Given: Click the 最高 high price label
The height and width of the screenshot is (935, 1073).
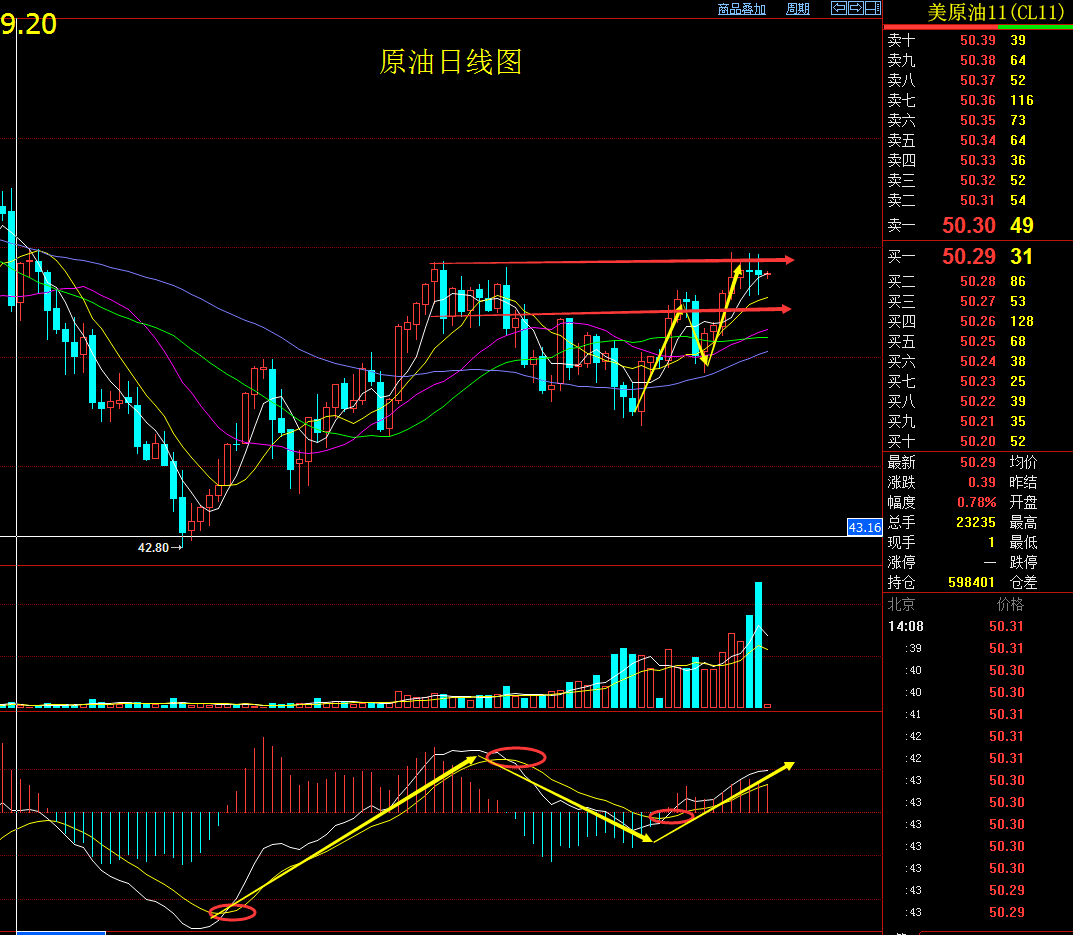Looking at the screenshot, I should coord(1024,522).
